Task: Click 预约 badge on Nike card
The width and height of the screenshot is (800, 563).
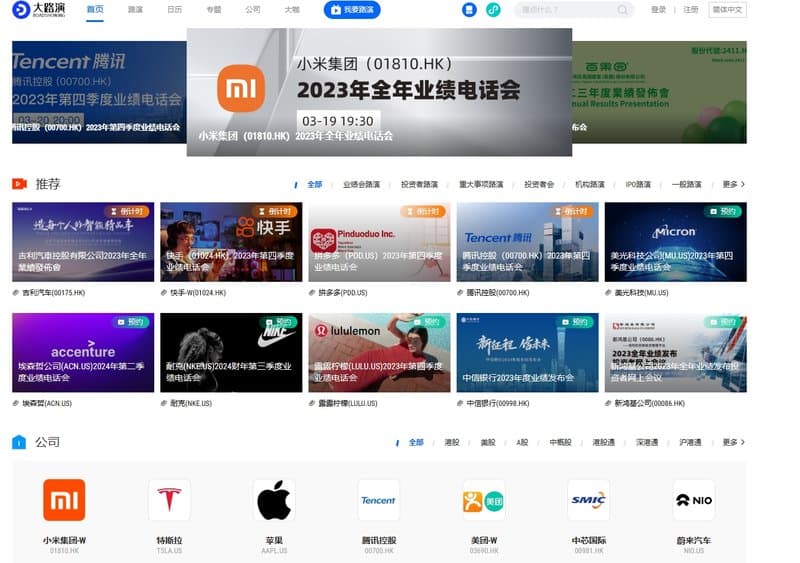Action: point(279,322)
